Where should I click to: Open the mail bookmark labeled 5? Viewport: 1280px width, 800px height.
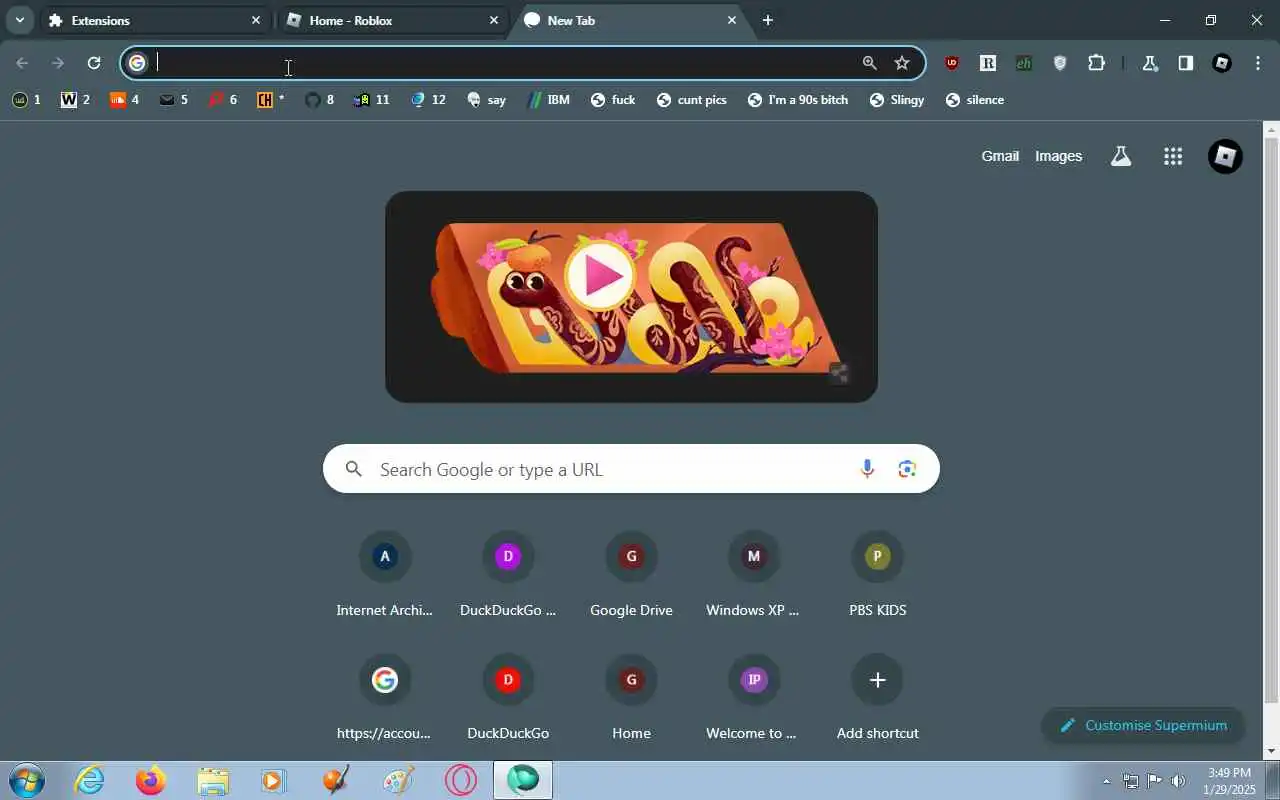[173, 100]
